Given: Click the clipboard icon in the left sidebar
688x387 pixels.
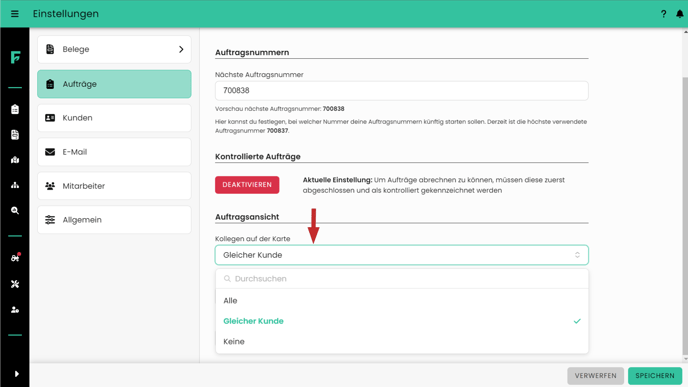Looking at the screenshot, I should pyautogui.click(x=15, y=109).
